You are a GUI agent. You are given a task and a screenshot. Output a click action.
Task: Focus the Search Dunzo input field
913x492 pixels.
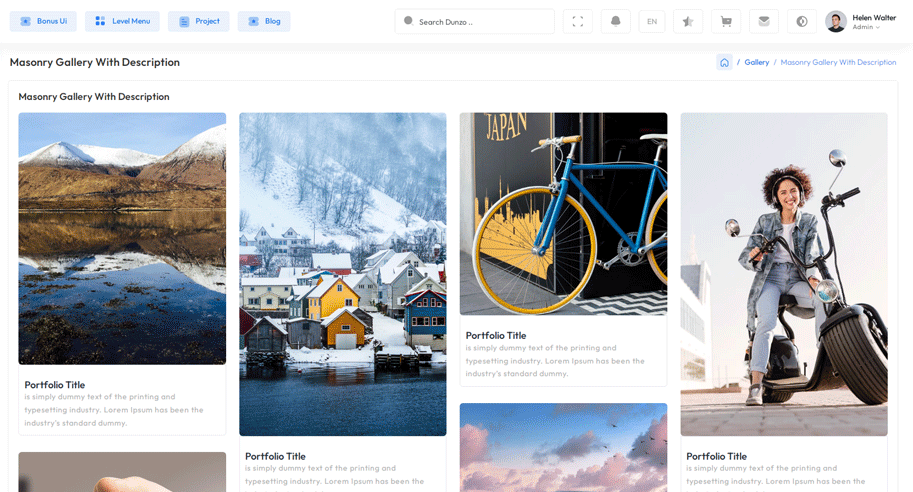480,21
